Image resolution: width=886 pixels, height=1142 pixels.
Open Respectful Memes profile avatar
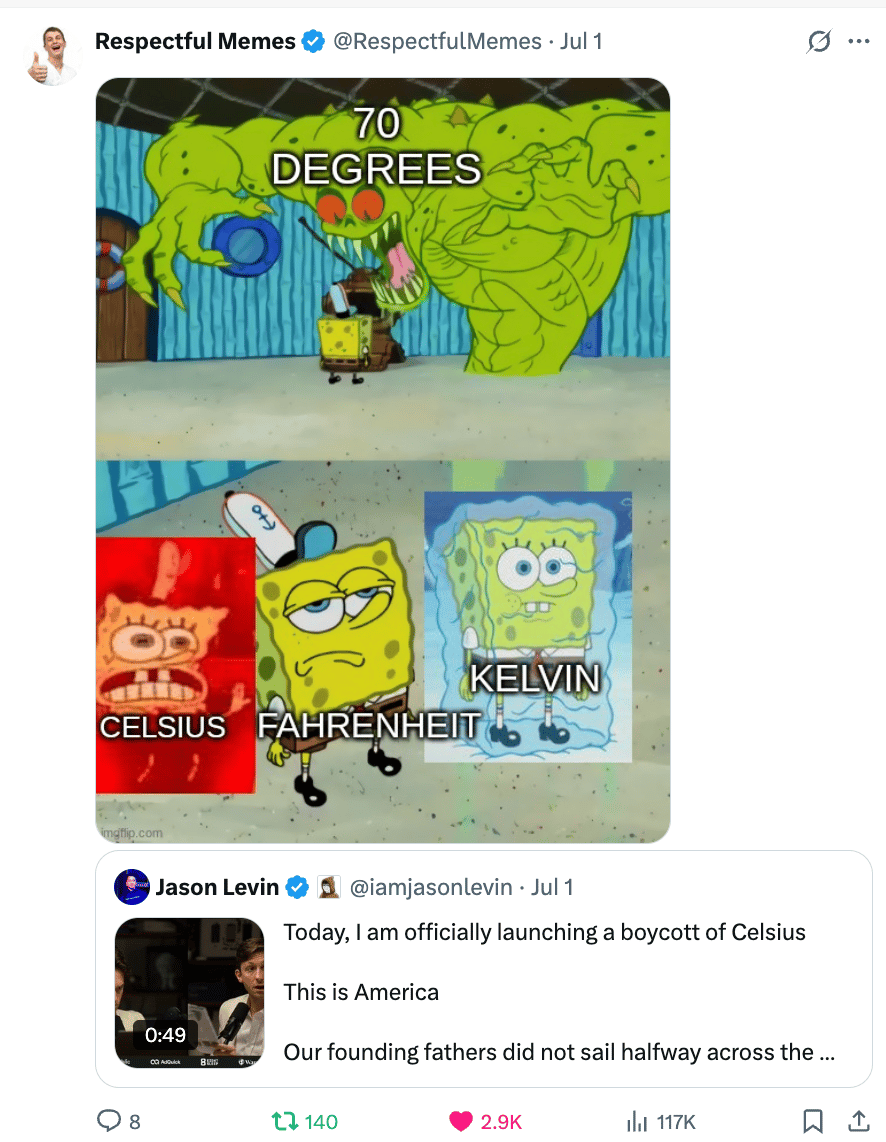click(x=52, y=55)
